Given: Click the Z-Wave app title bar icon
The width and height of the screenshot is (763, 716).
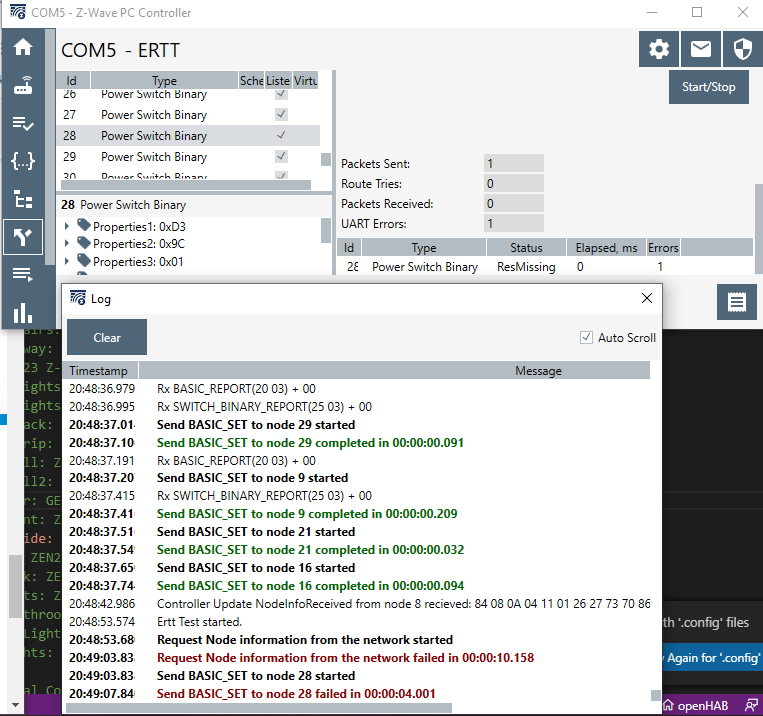Looking at the screenshot, I should tap(18, 12).
